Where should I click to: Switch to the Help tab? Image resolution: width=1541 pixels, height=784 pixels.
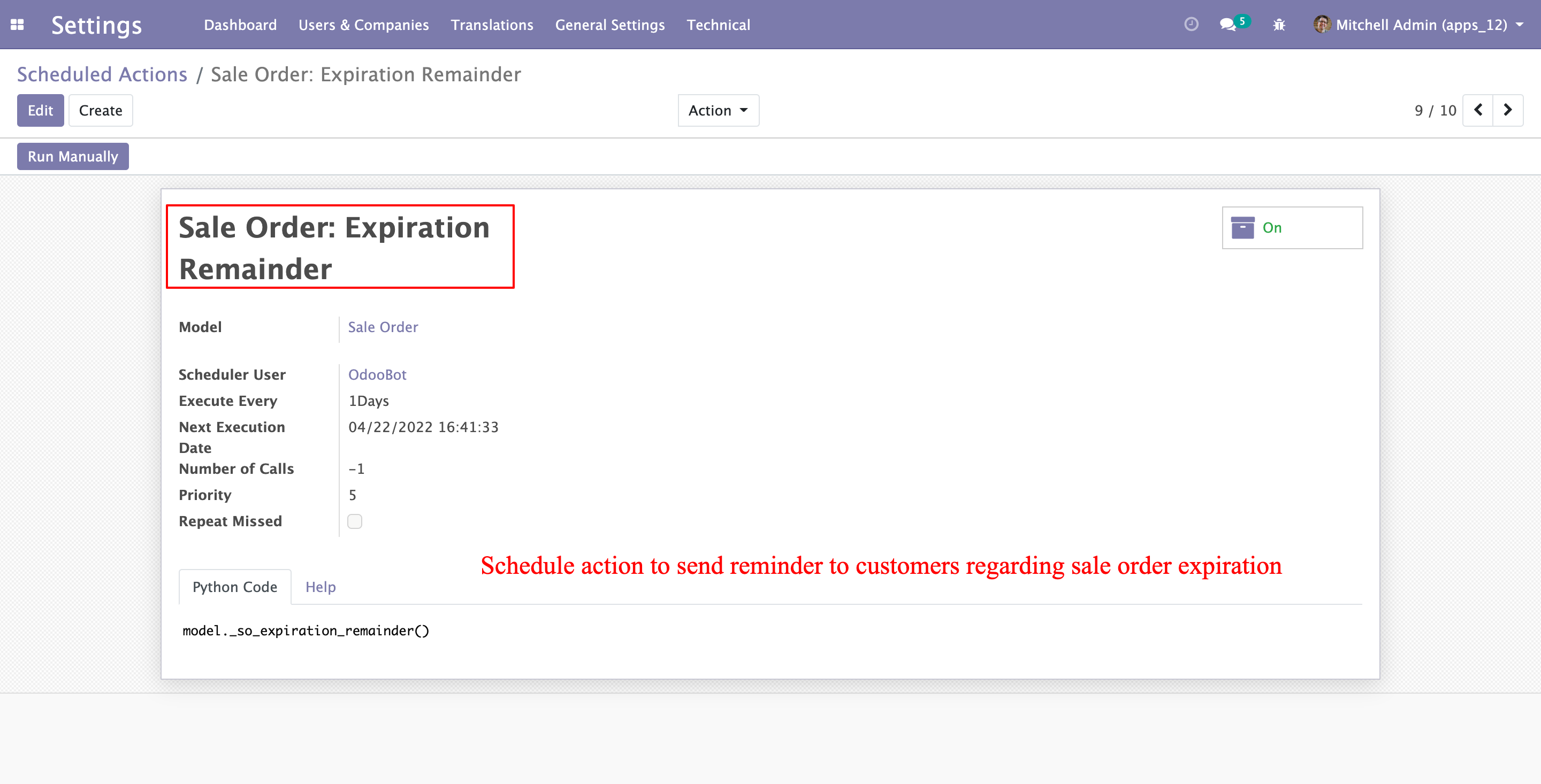[321, 587]
